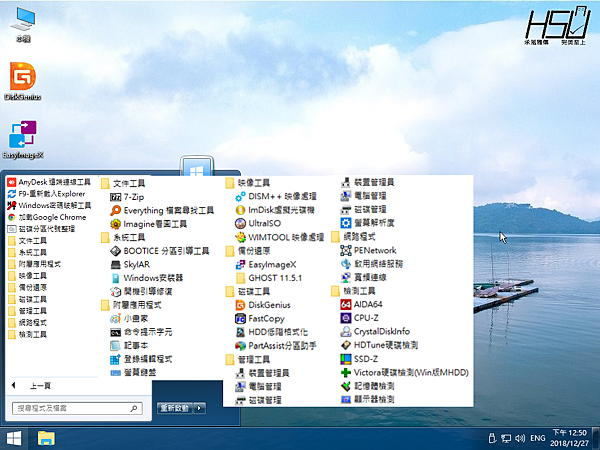The height and width of the screenshot is (450, 600).
Task: Open HDD低階格式化 low-level format tool
Action: click(x=271, y=332)
